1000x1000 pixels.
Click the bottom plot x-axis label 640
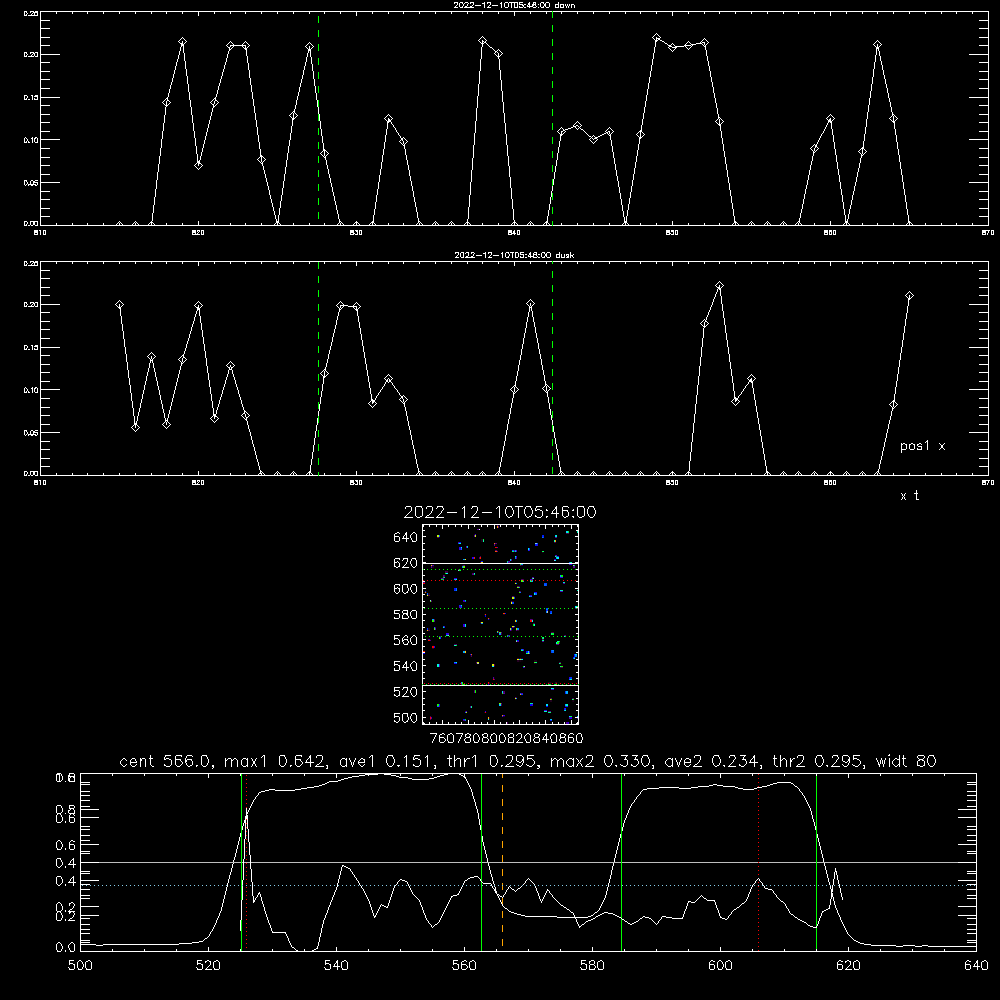click(x=976, y=966)
